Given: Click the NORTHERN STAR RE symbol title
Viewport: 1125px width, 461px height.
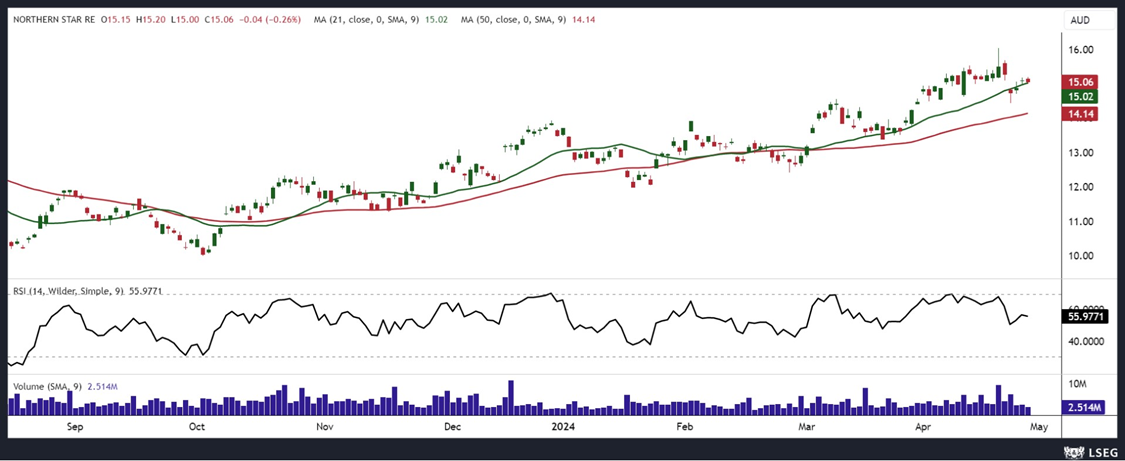Looking at the screenshot, I should coord(54,21).
